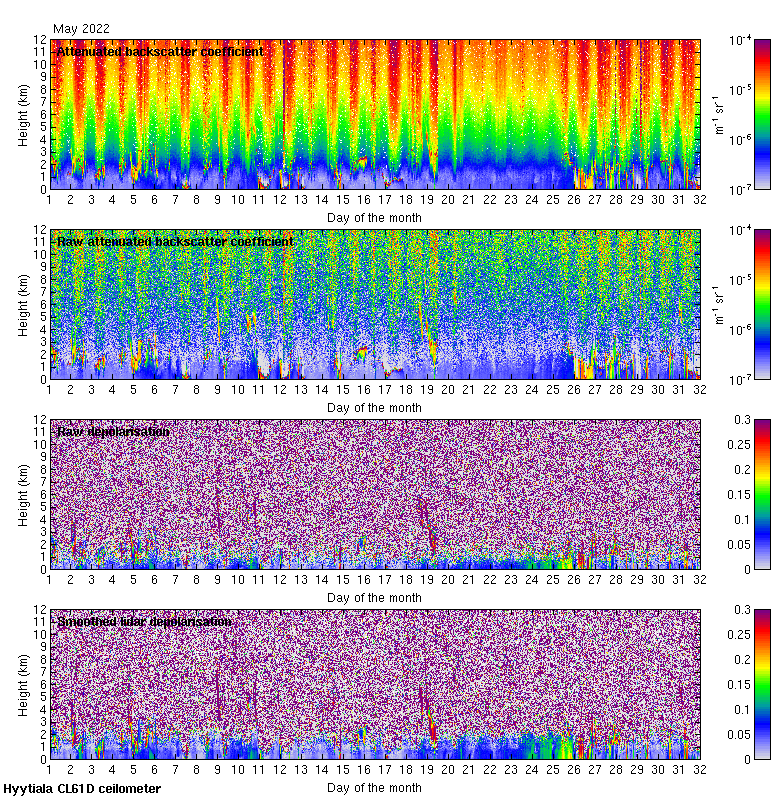Click the May 2022 title text

pos(81,29)
